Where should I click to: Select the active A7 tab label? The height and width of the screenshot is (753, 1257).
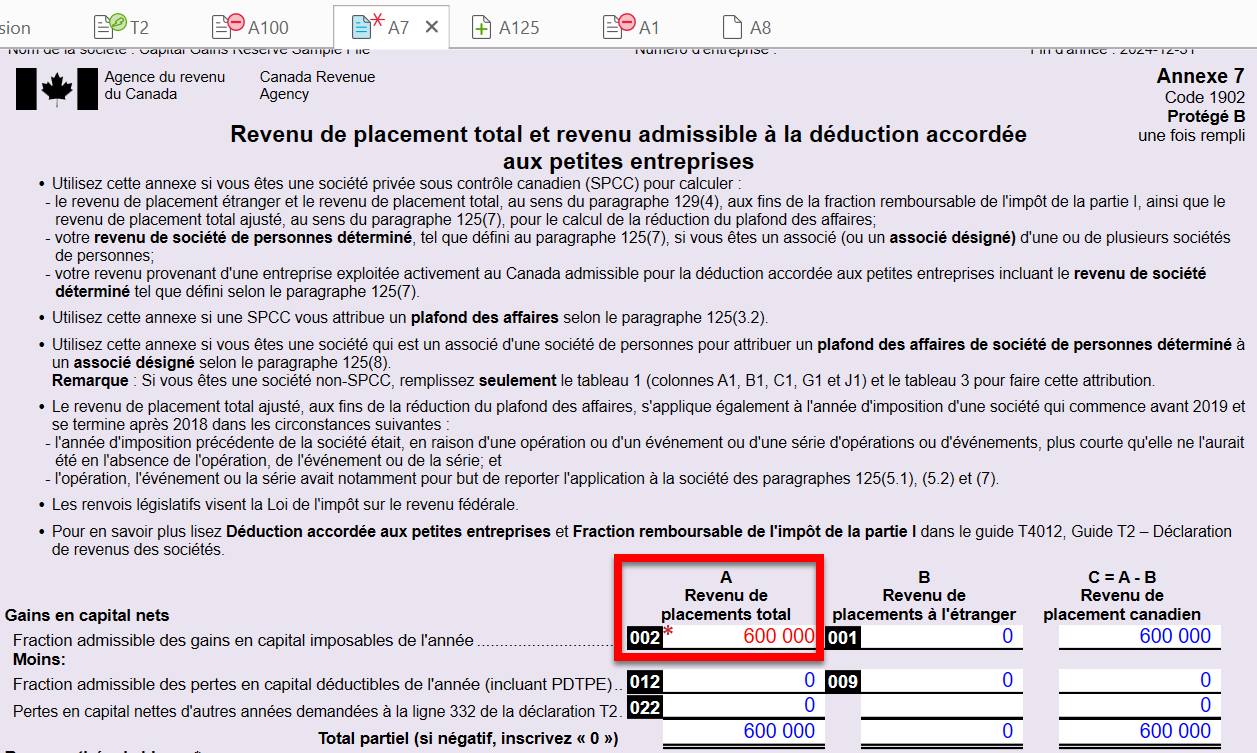coord(399,27)
